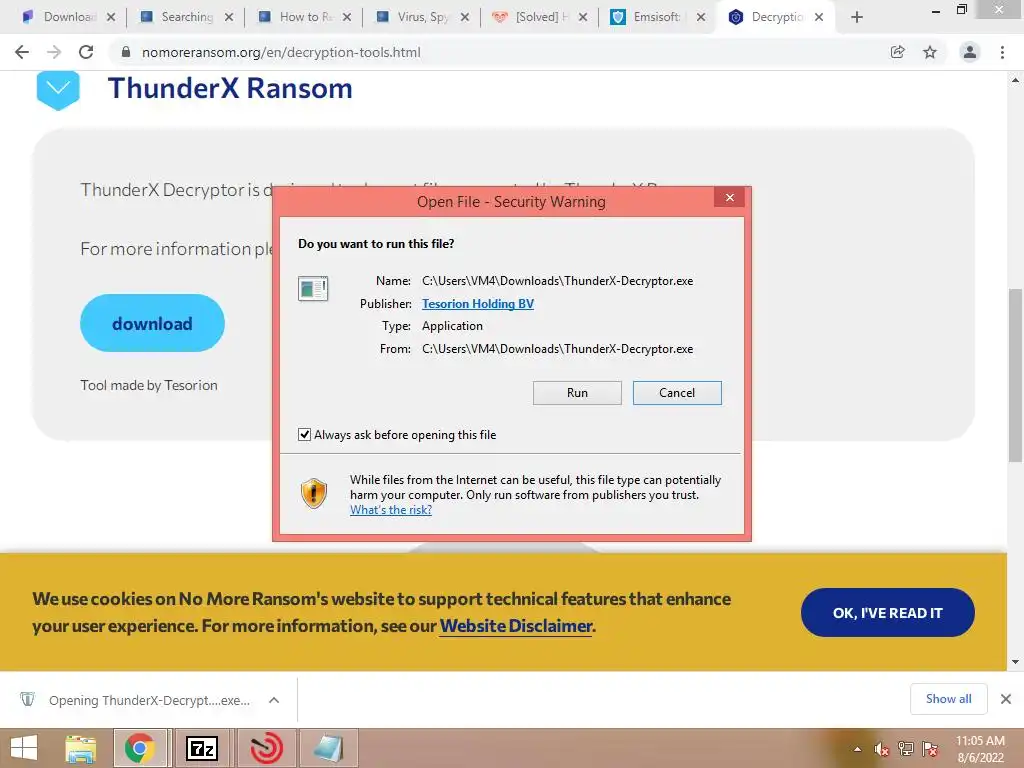Screen dimensions: 1024x768
Task: Close the downloads bar
Action: 1006,699
